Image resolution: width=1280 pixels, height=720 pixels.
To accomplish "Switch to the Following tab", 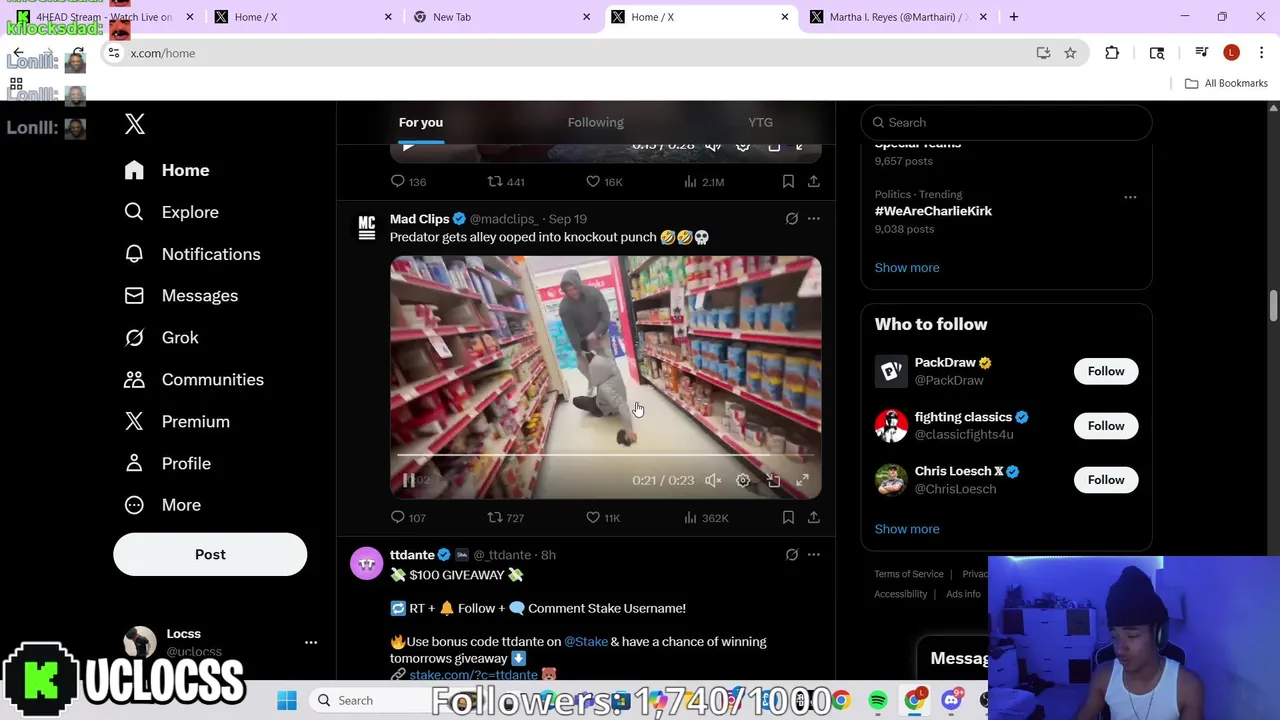I will point(596,122).
